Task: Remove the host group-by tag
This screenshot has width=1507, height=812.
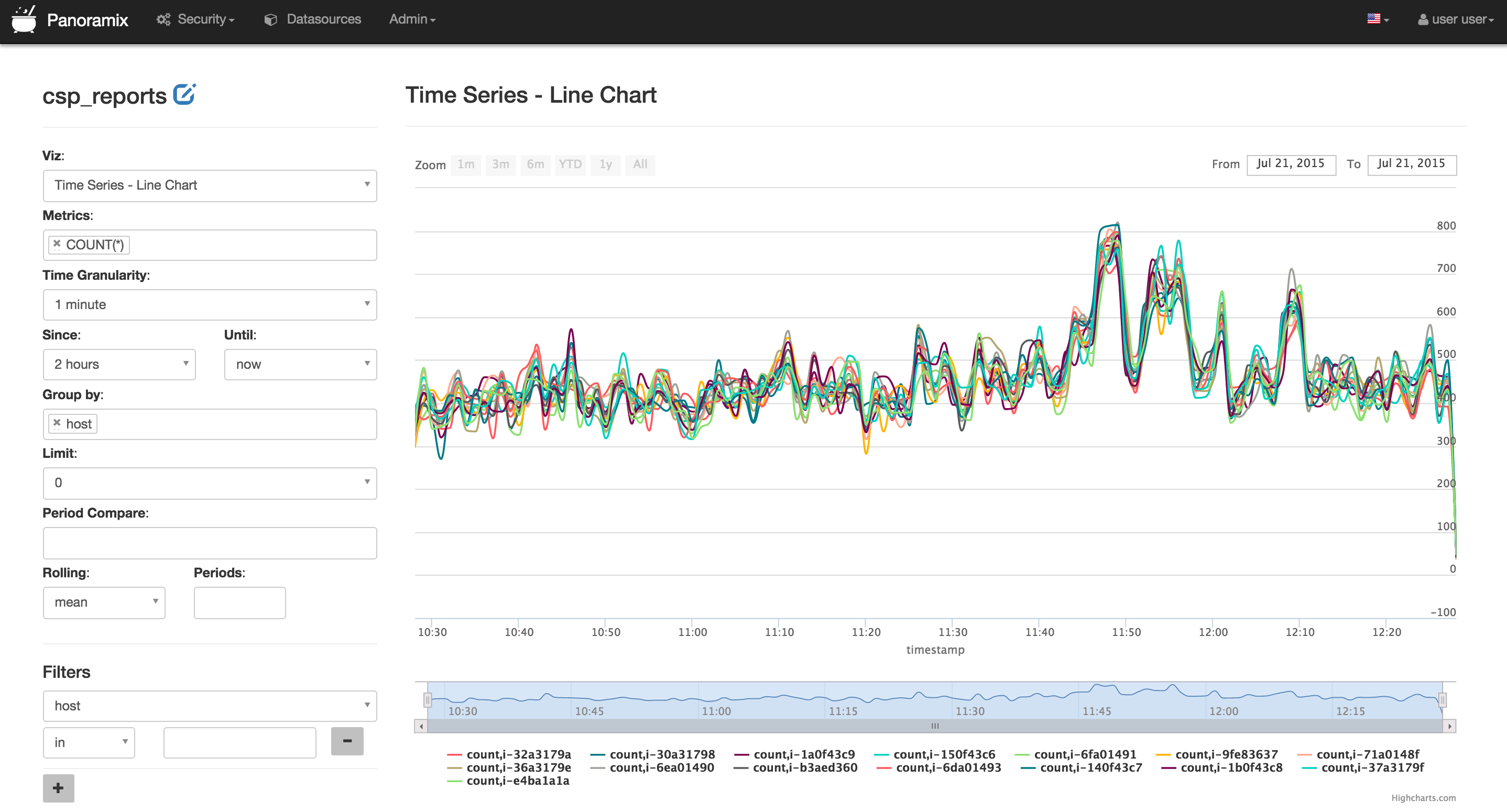Action: tap(57, 423)
